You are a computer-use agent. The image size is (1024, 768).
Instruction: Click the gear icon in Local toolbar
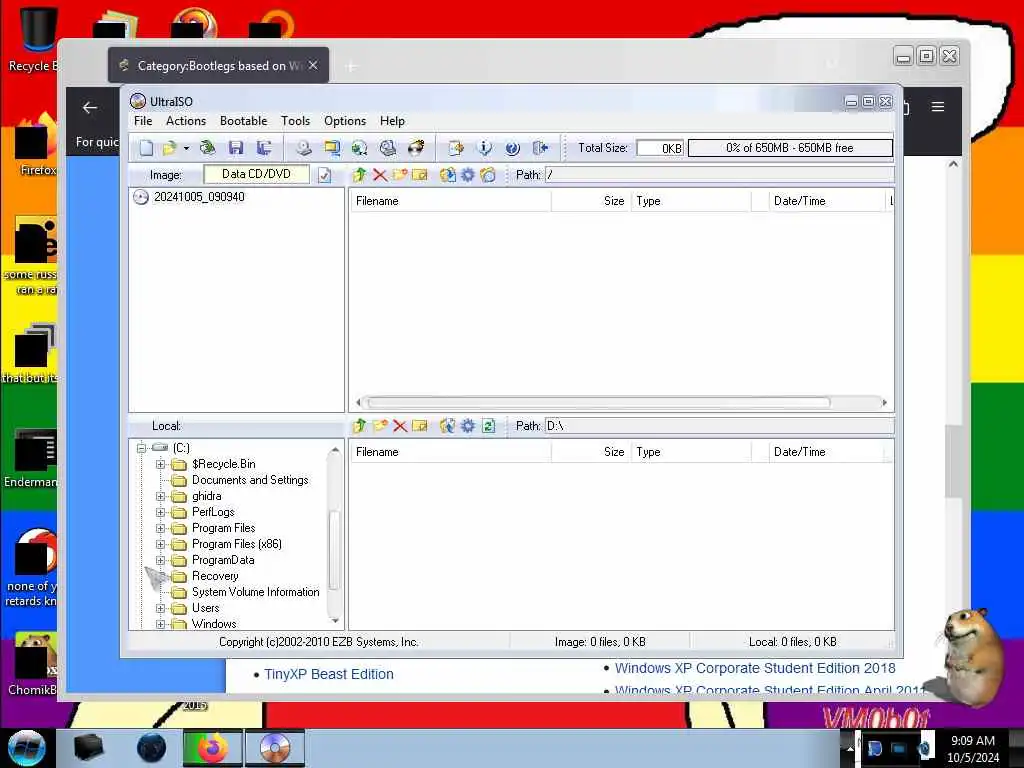click(468, 426)
